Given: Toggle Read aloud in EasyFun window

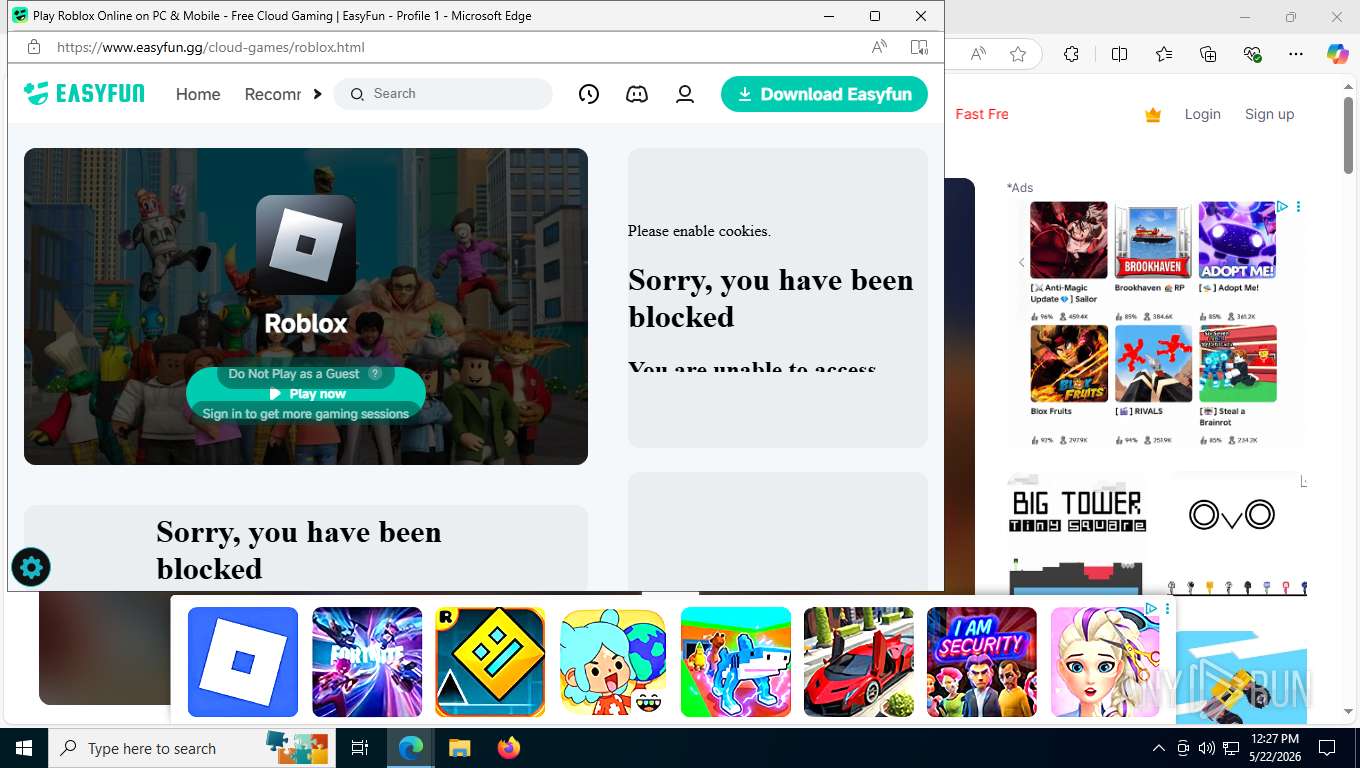Looking at the screenshot, I should click(x=879, y=47).
